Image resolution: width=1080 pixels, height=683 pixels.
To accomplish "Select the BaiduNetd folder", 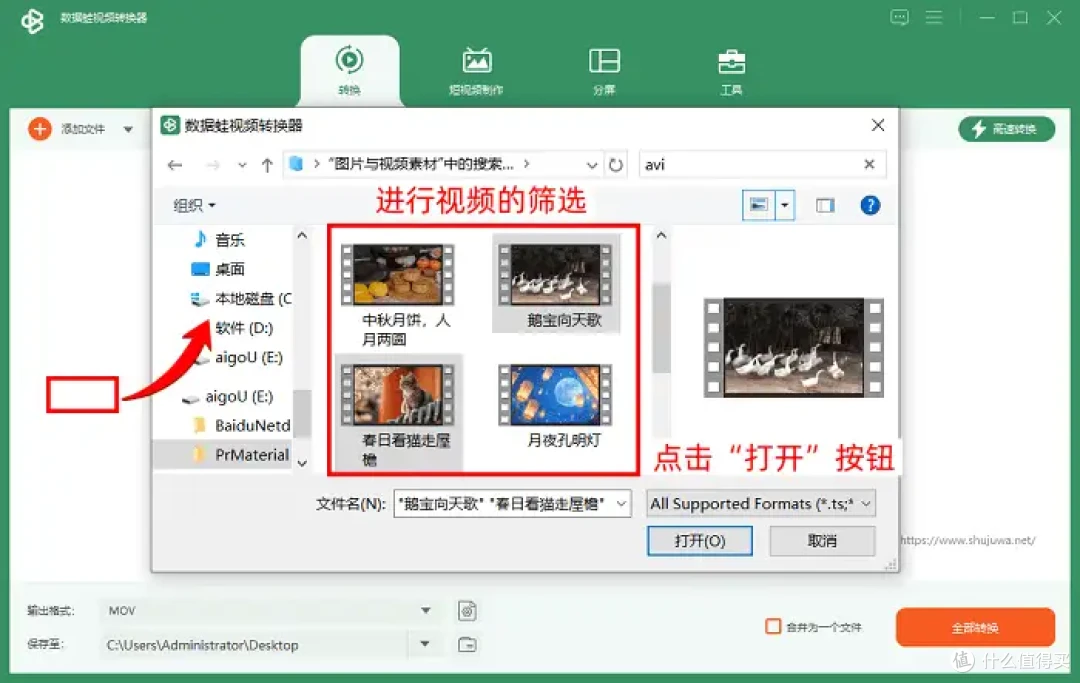I will point(241,425).
